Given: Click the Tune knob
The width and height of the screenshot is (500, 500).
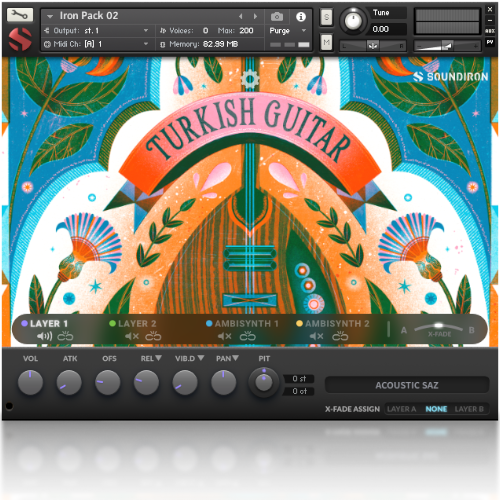Looking at the screenshot, I should pyautogui.click(x=353, y=20).
